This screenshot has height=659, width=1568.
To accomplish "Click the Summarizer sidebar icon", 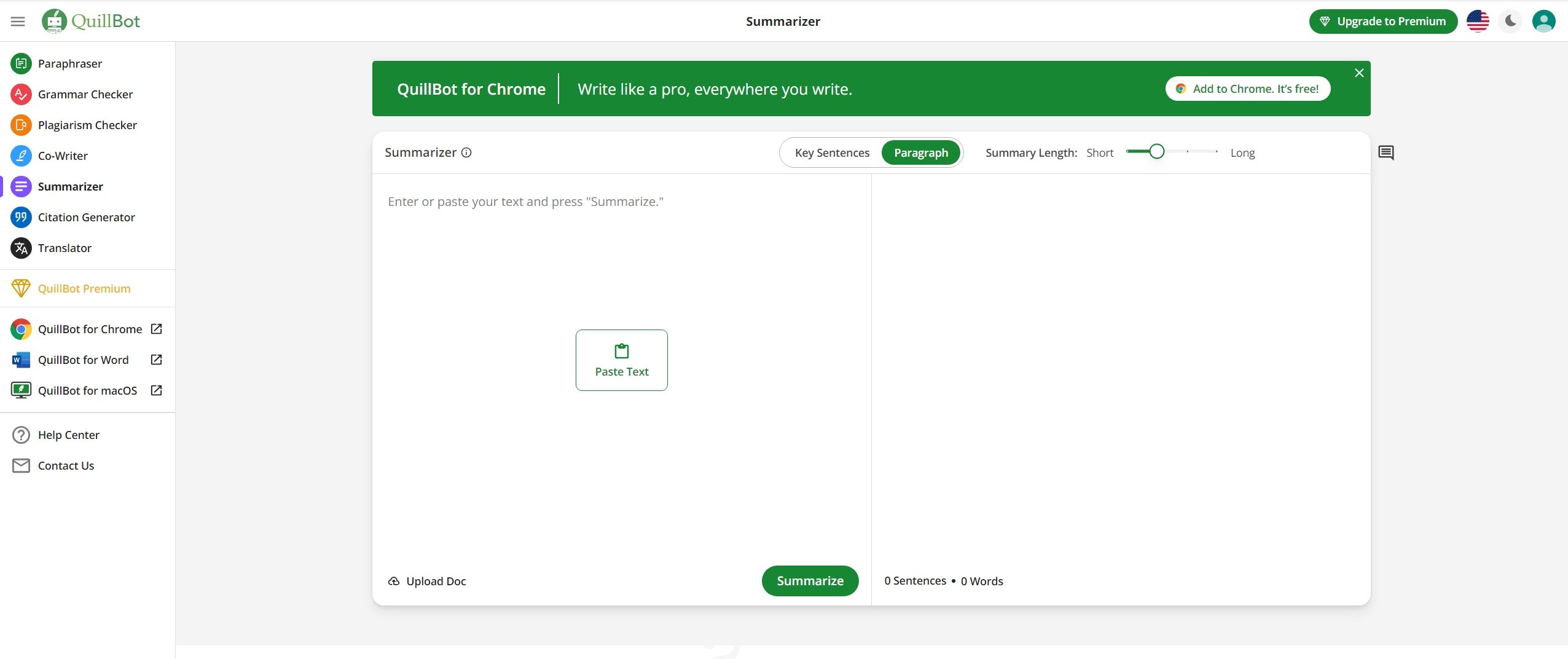I will pos(21,186).
